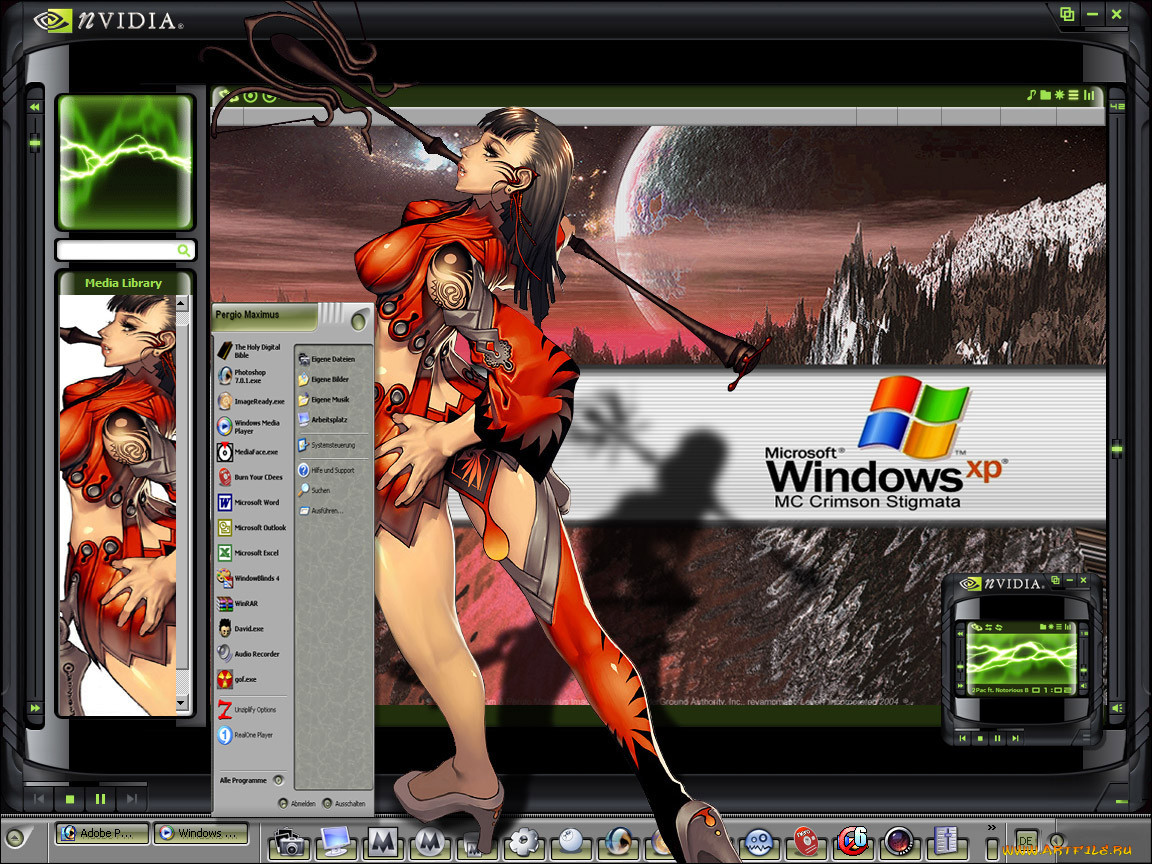
Task: Expand Alle Programme list
Action: 251,780
